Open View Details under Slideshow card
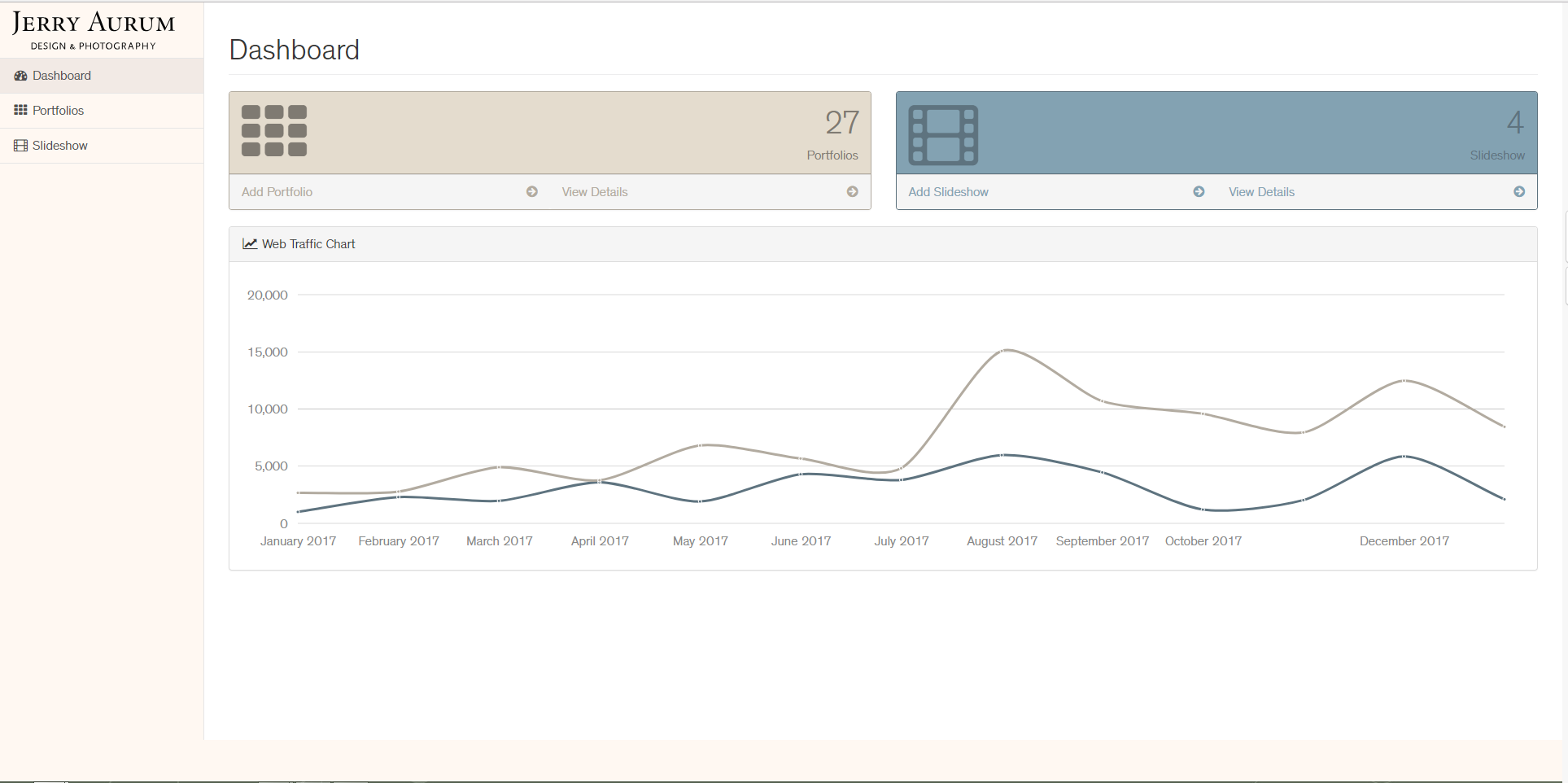 point(1261,192)
